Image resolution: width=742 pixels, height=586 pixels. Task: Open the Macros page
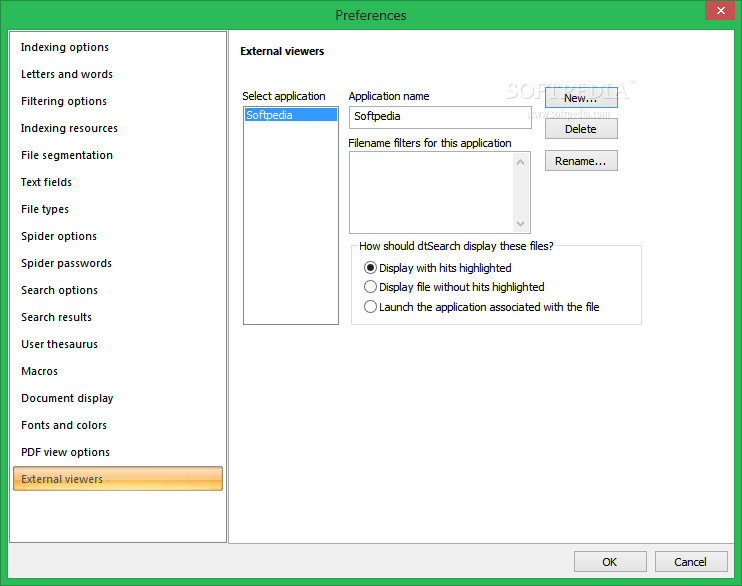point(39,371)
